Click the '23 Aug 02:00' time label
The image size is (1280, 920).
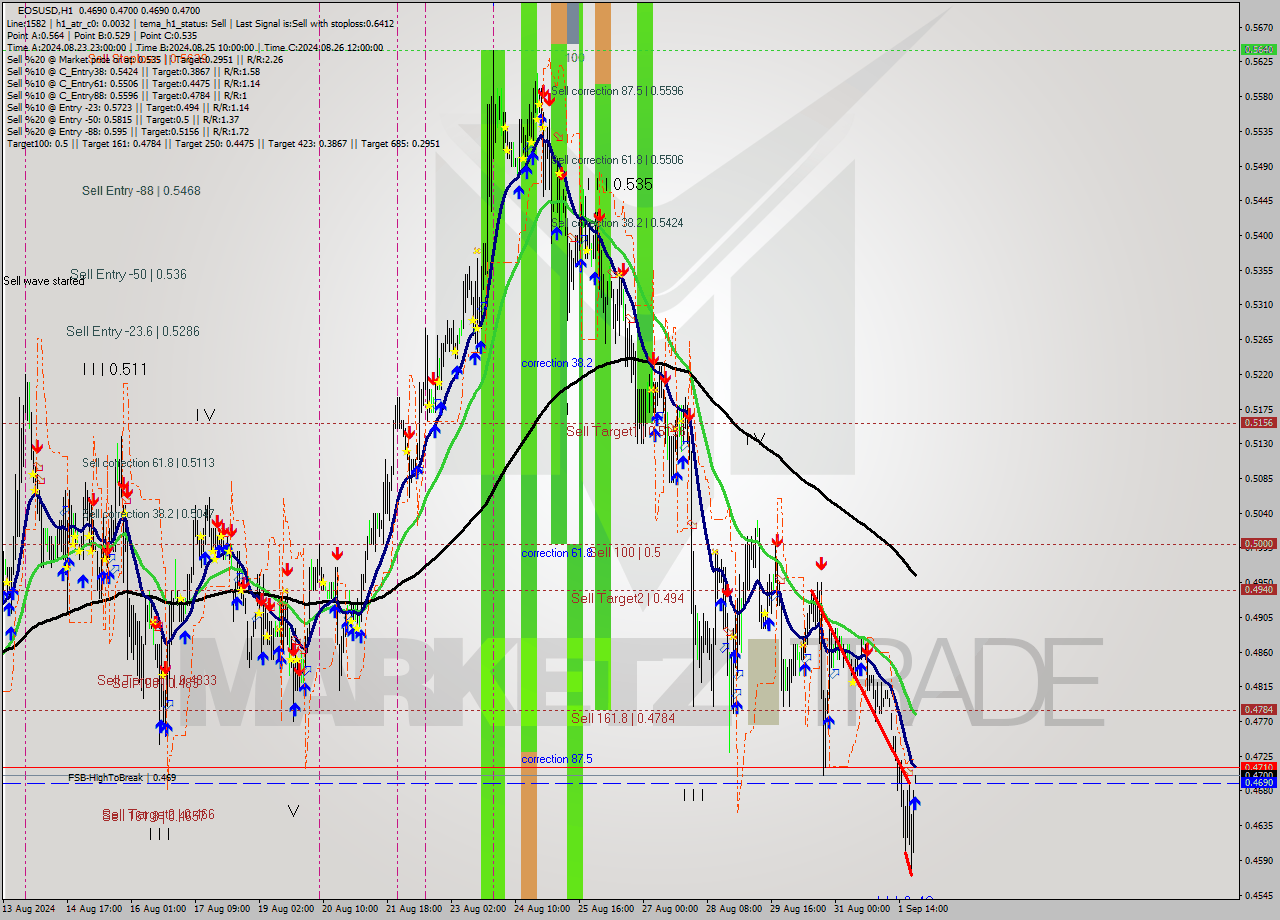point(479,909)
